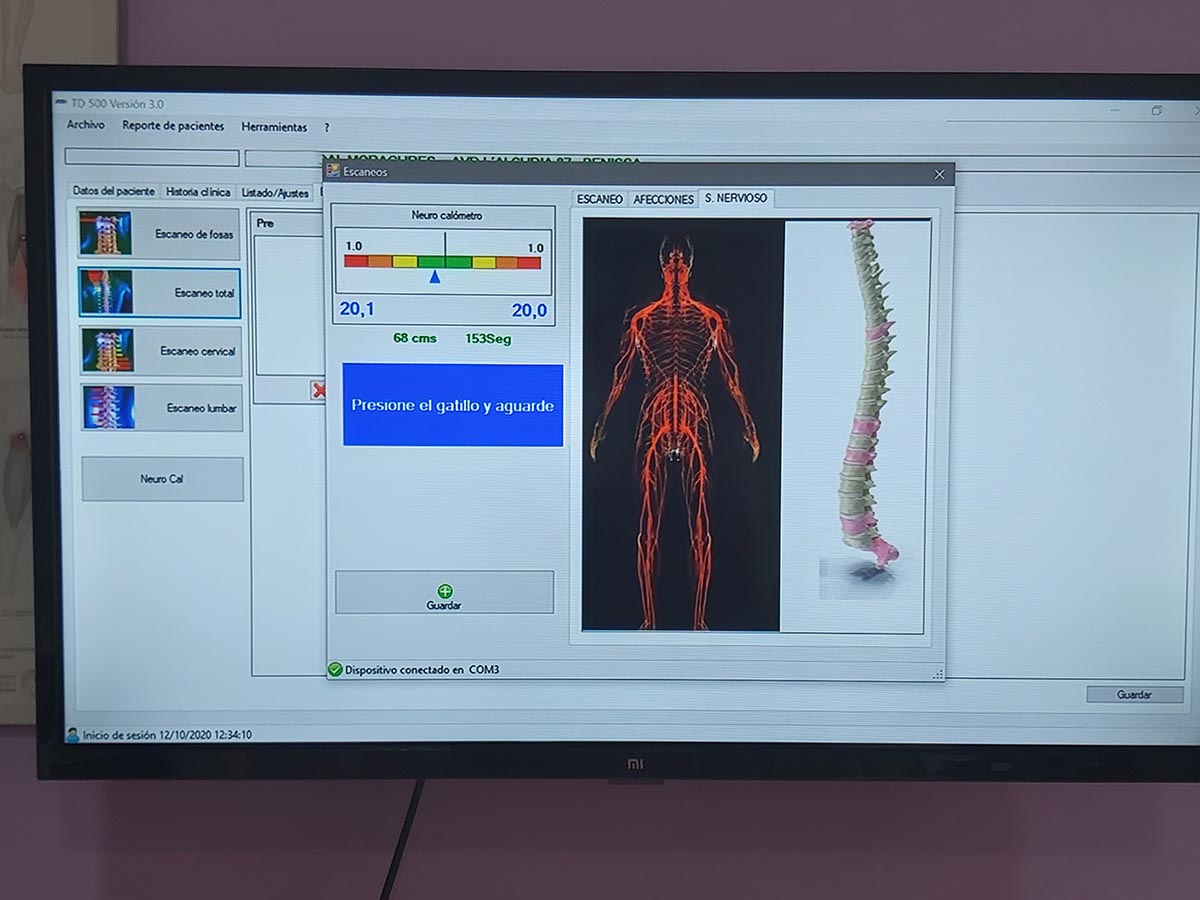
Task: Open the Herramientas menu
Action: [x=274, y=128]
